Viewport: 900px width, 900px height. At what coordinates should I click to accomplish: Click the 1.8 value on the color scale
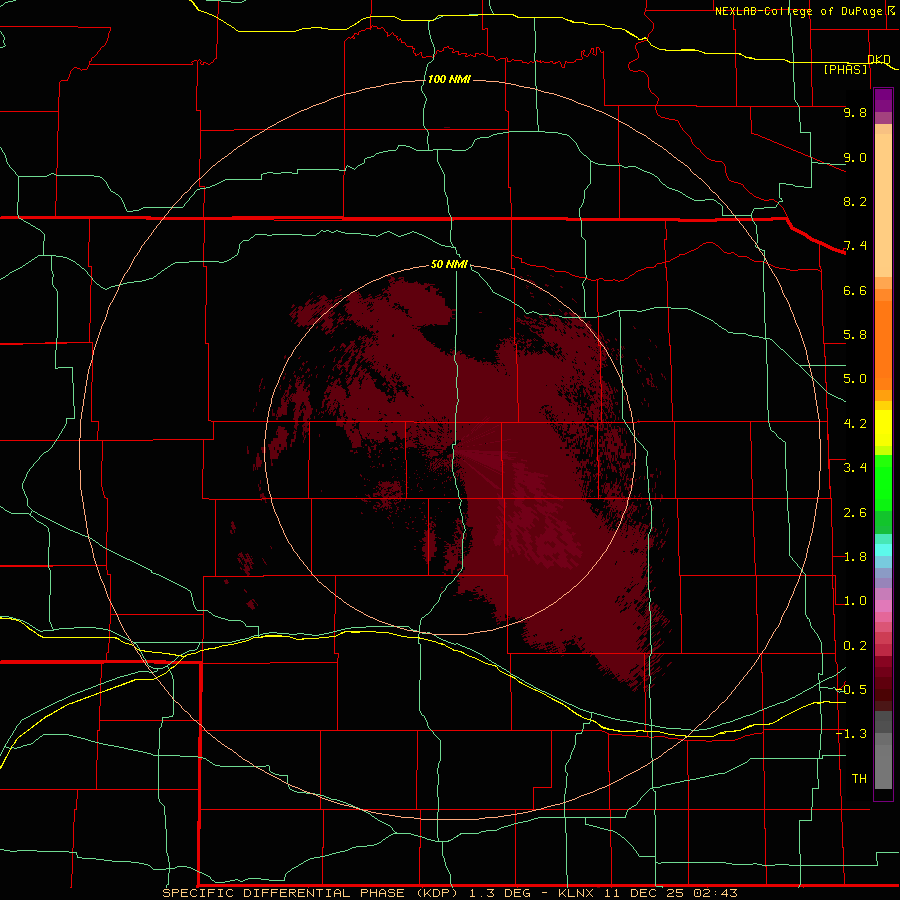tap(855, 557)
